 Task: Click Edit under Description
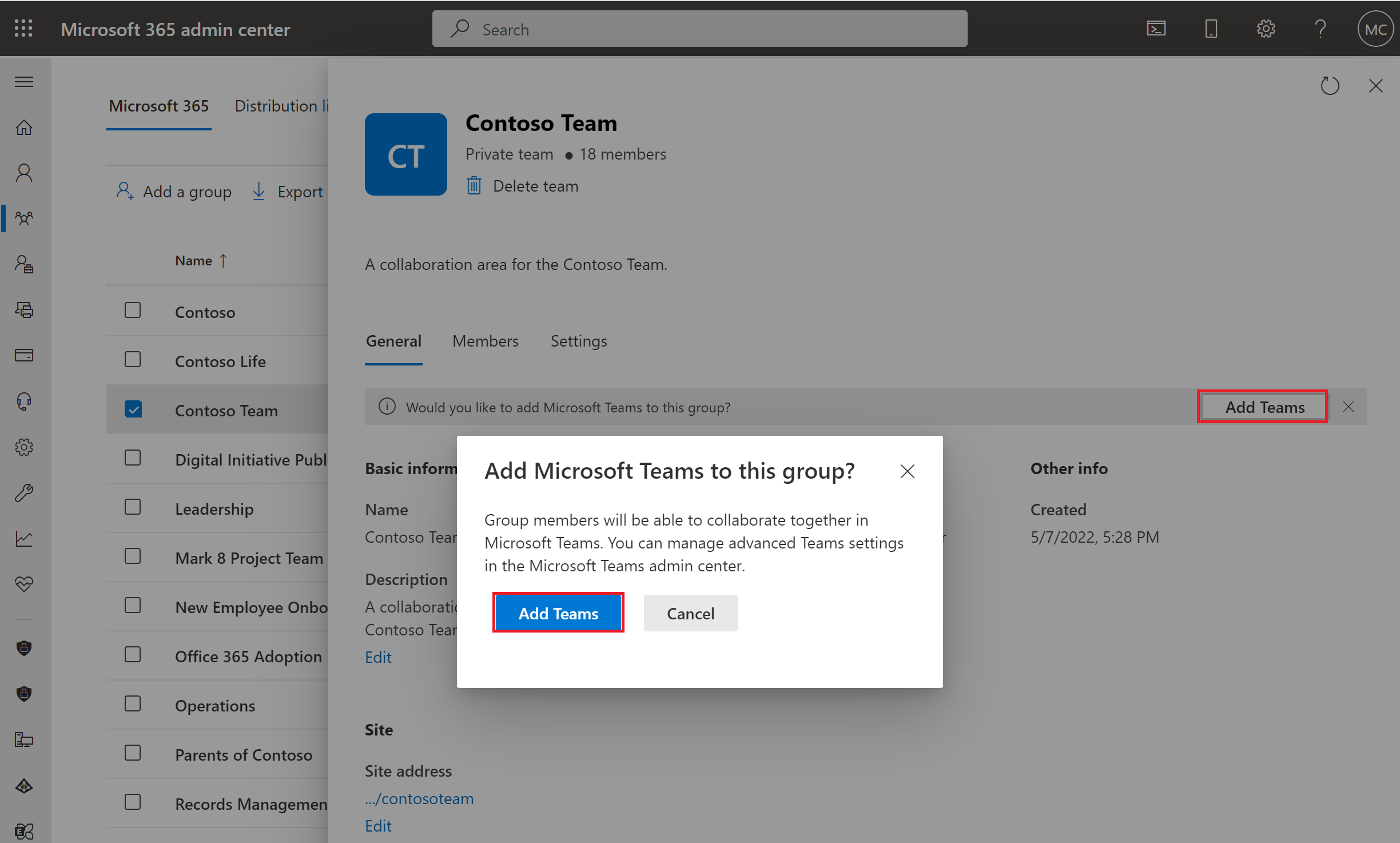pos(378,657)
